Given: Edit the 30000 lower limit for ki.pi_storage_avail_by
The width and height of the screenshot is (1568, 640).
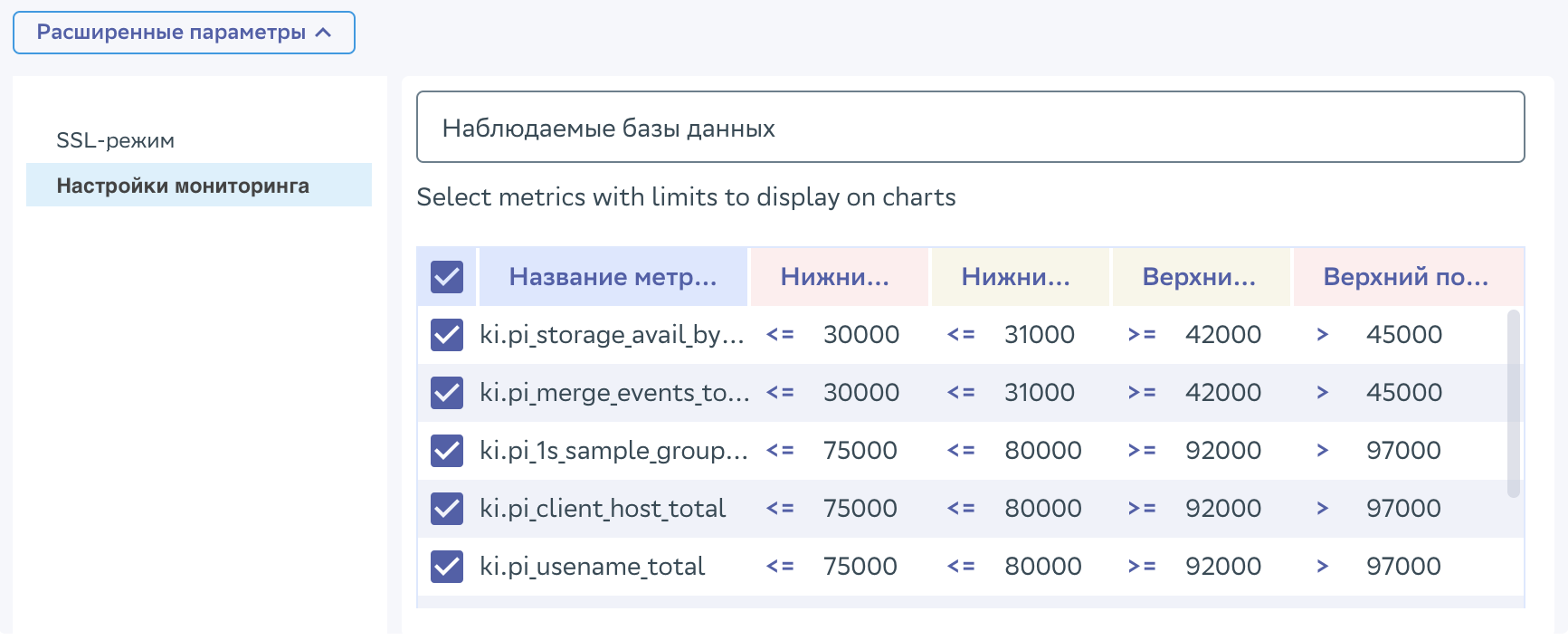Looking at the screenshot, I should (x=860, y=335).
